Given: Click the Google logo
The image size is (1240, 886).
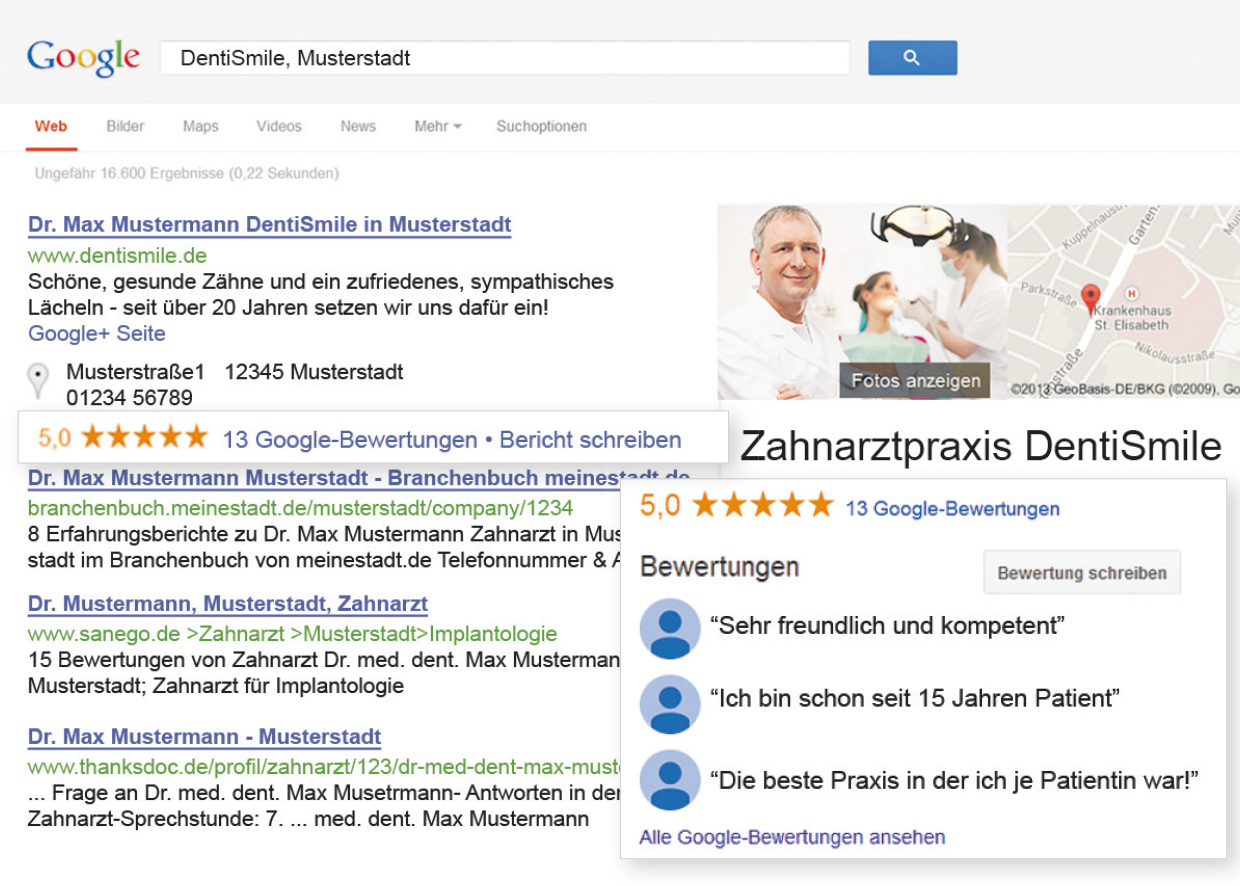Looking at the screenshot, I should [x=84, y=58].
